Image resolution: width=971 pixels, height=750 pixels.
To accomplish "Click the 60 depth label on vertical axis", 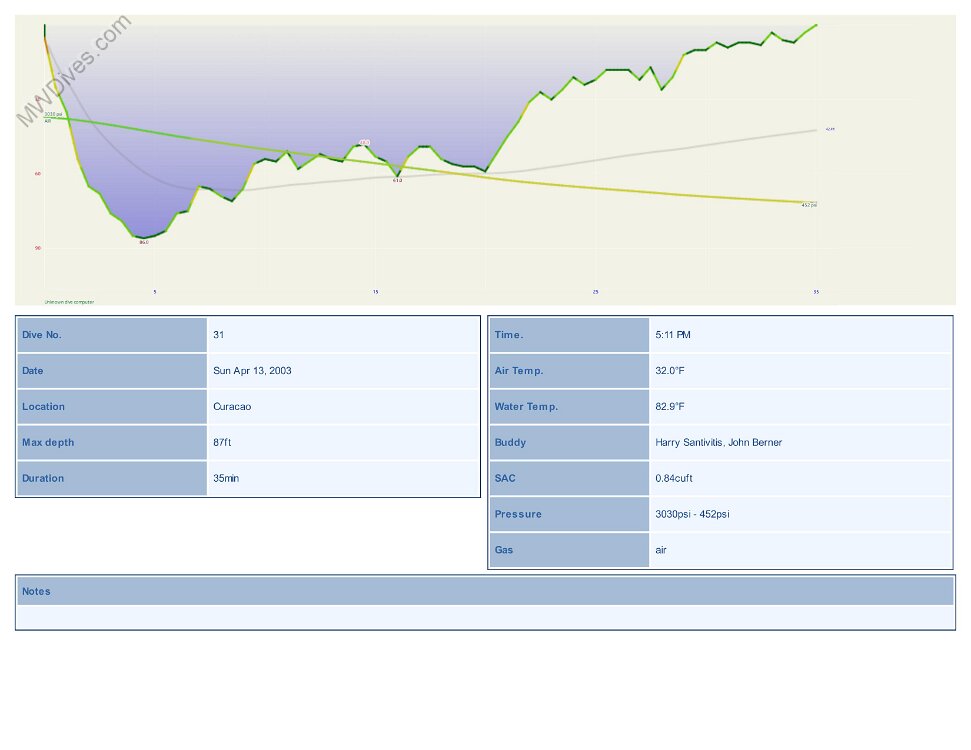I will (x=38, y=173).
